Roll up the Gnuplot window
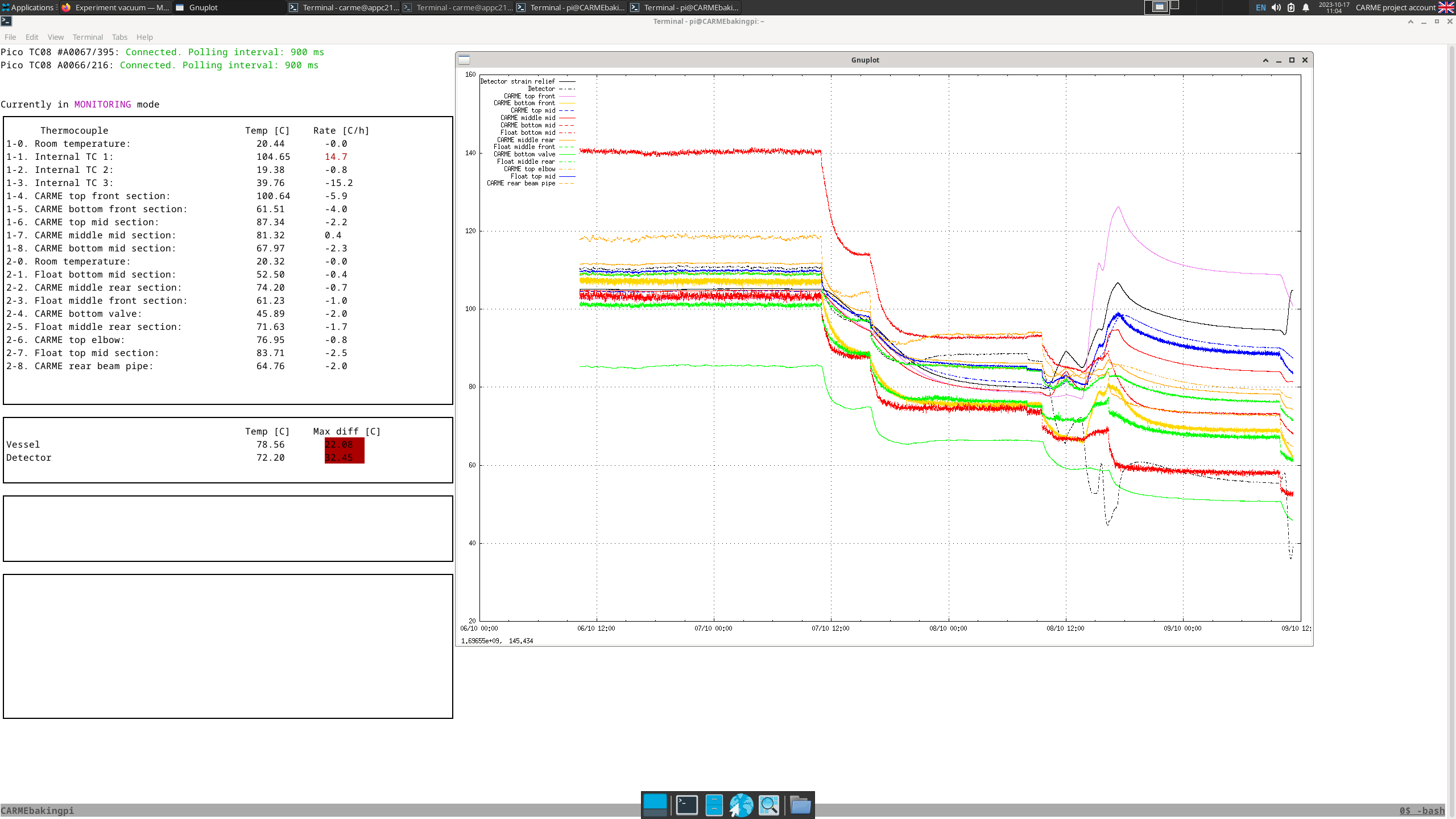 (1265, 60)
